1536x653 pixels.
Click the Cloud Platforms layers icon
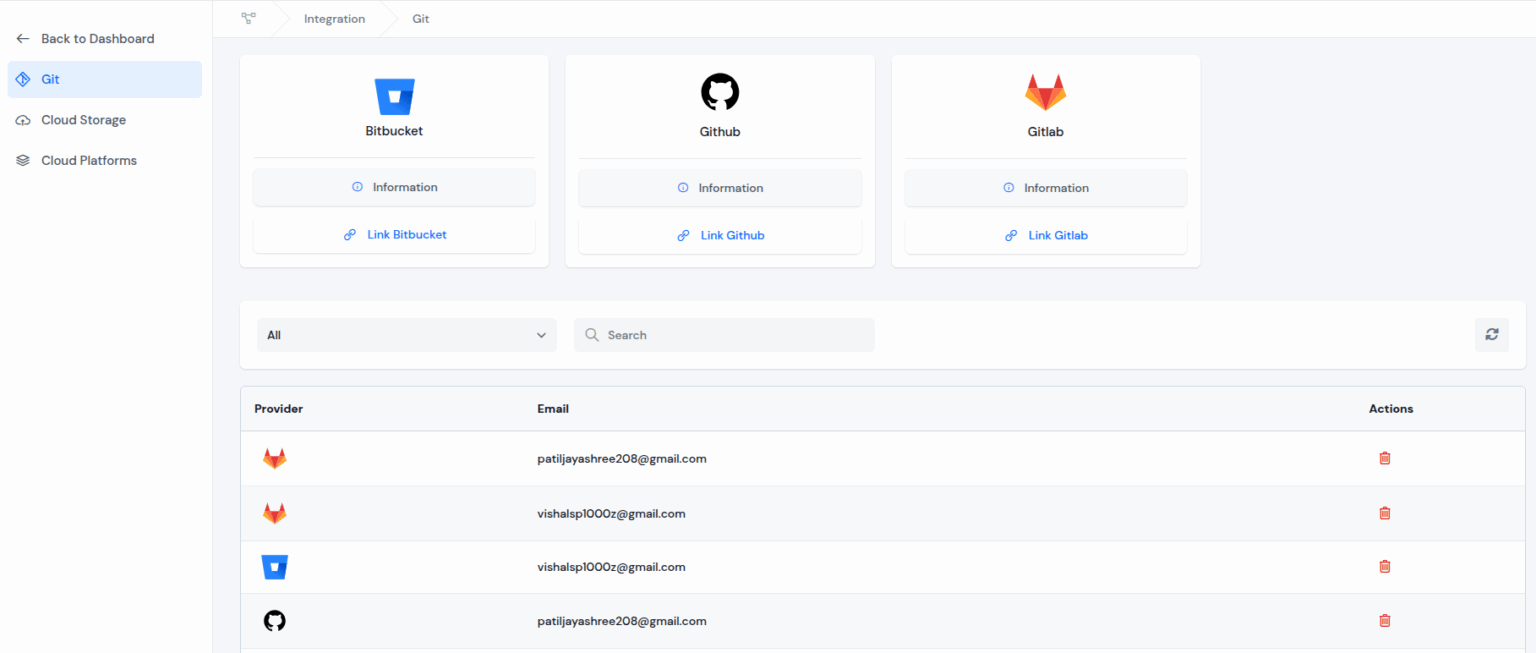coord(23,160)
